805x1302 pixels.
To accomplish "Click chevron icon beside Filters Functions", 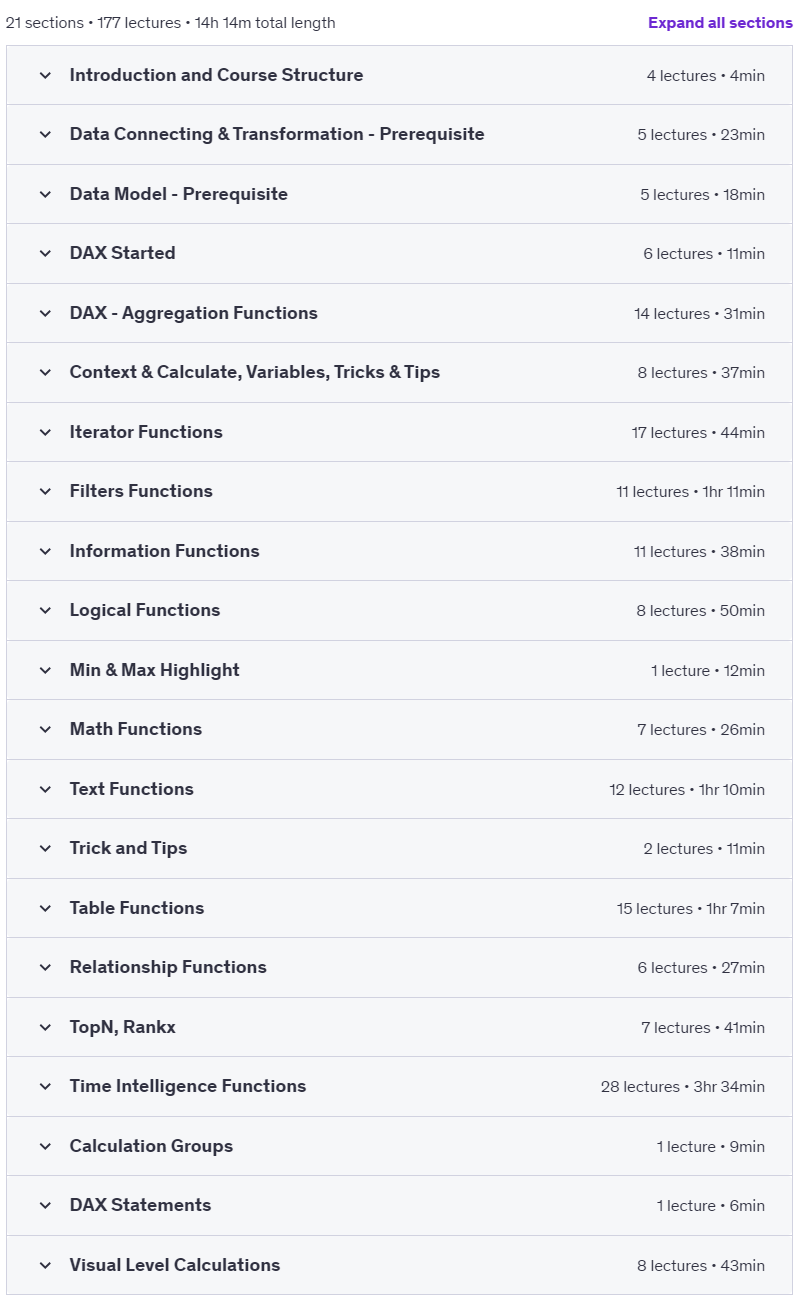I will pos(45,491).
